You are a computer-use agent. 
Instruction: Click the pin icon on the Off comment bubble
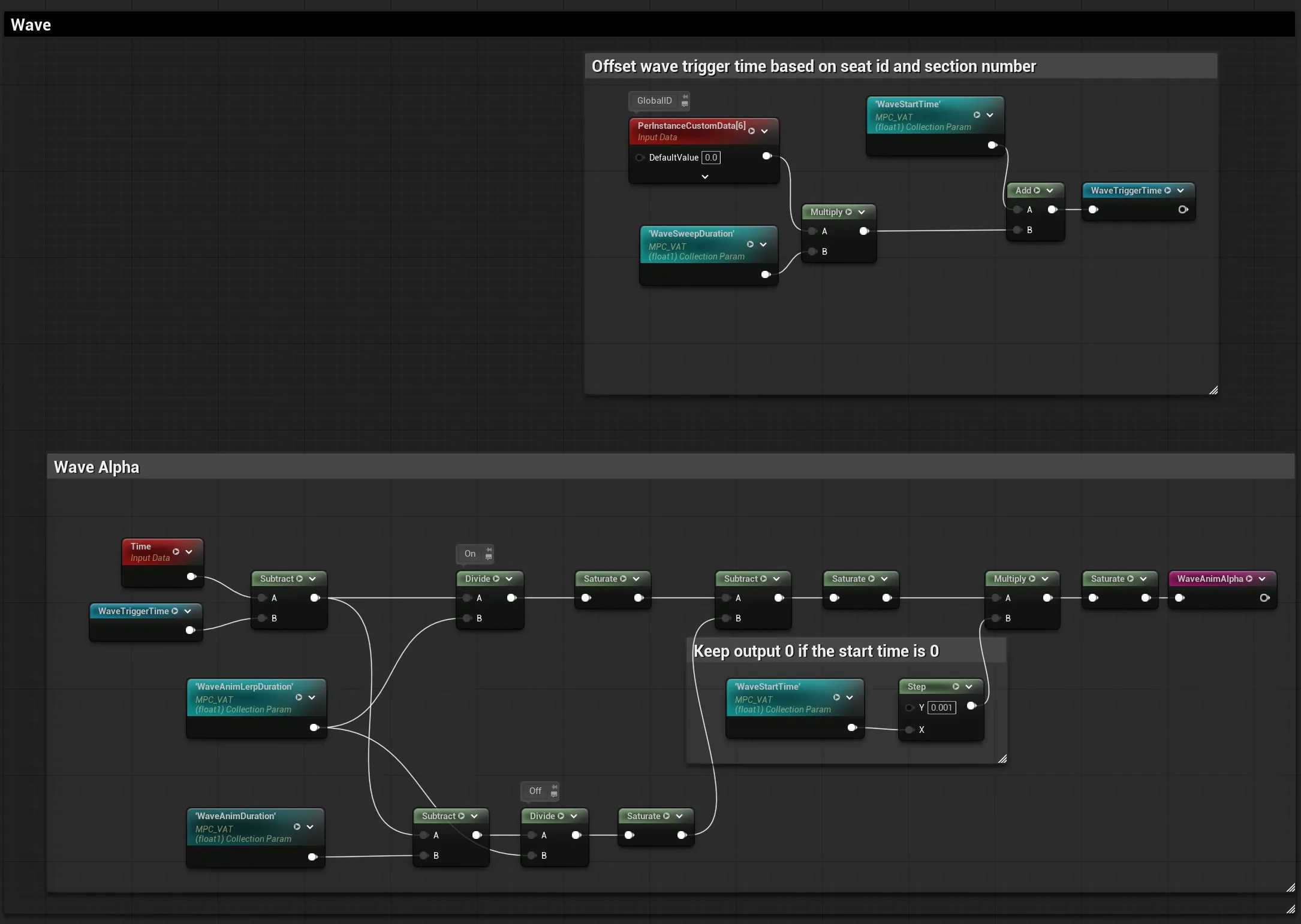pyautogui.click(x=554, y=791)
